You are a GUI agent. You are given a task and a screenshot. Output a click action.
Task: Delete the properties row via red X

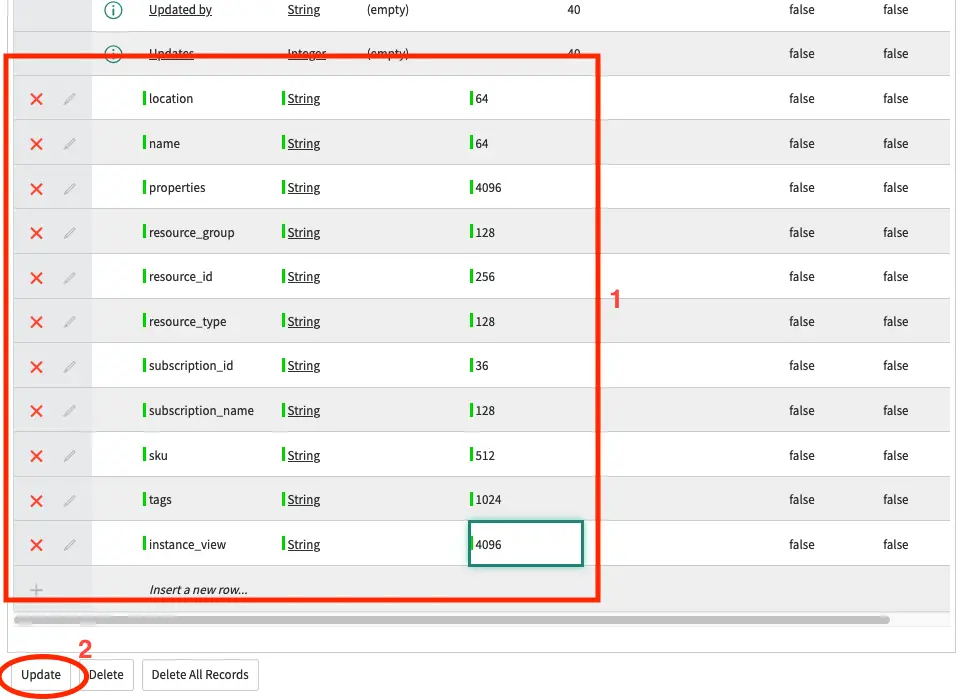[x=37, y=188]
